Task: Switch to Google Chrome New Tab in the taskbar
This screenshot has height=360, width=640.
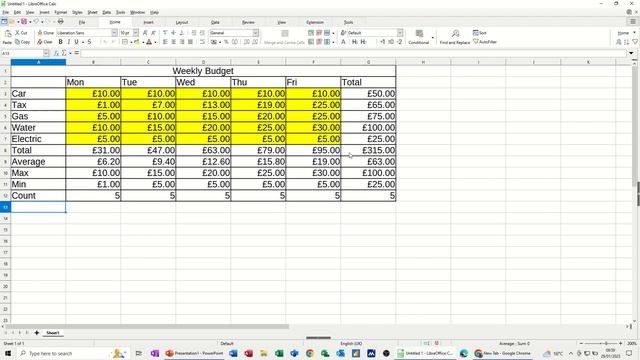Action: pos(503,353)
